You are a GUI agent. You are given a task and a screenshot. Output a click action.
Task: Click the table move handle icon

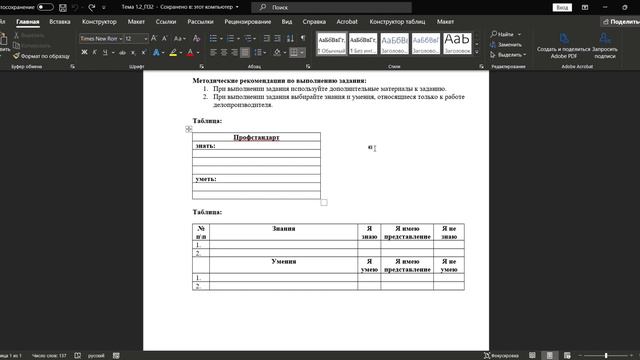tap(188, 129)
